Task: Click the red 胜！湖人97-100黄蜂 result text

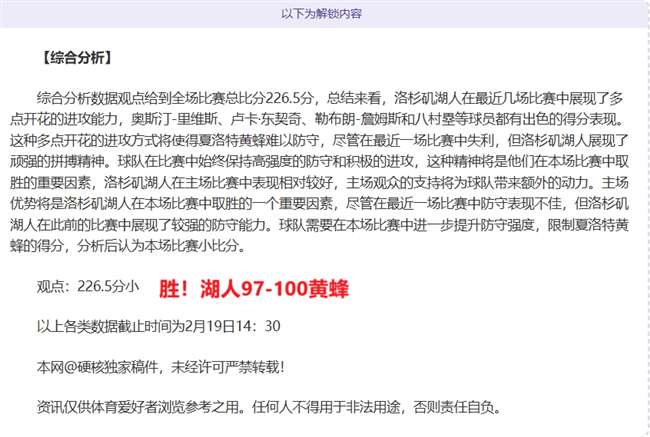Action: 254,289
